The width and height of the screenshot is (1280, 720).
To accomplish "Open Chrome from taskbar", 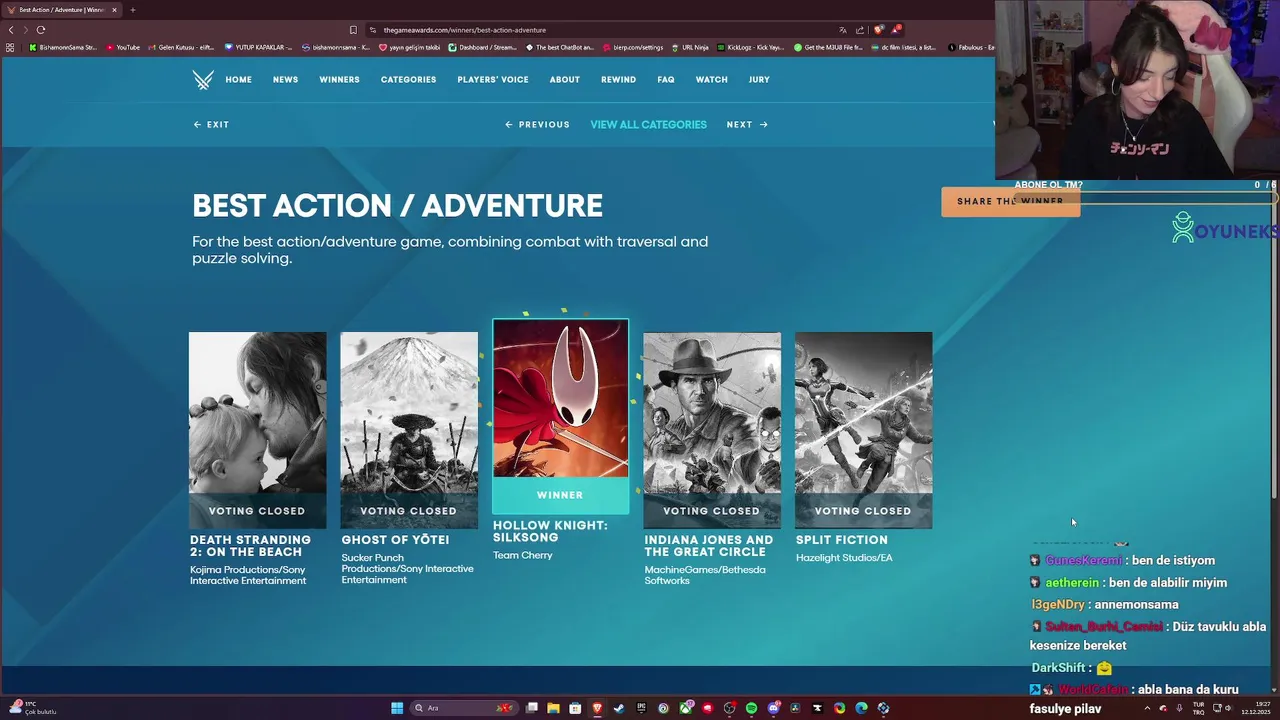I will tap(839, 708).
